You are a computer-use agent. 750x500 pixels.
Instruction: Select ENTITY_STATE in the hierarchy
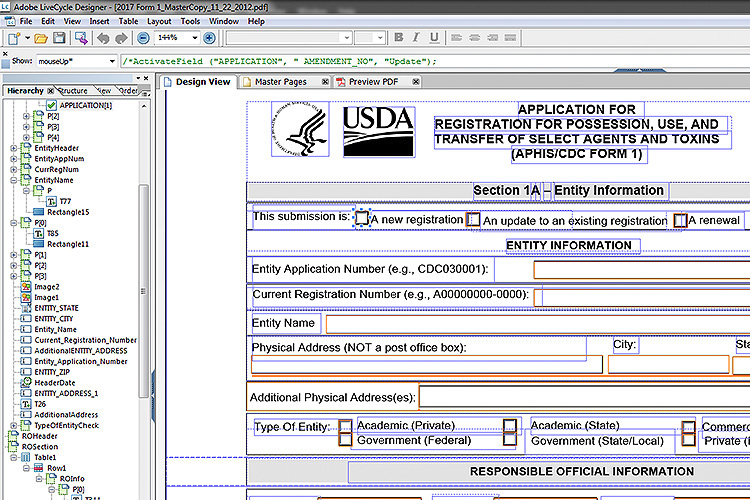[56, 308]
